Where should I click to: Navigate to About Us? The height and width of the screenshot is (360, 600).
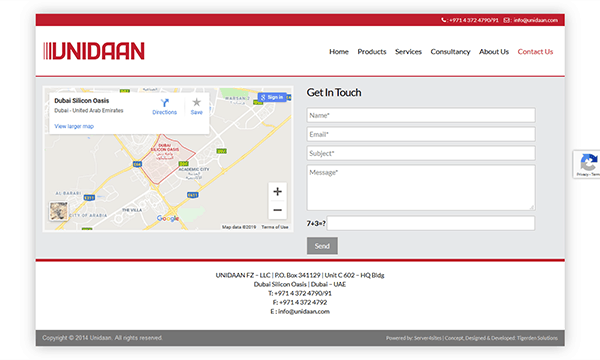494,52
